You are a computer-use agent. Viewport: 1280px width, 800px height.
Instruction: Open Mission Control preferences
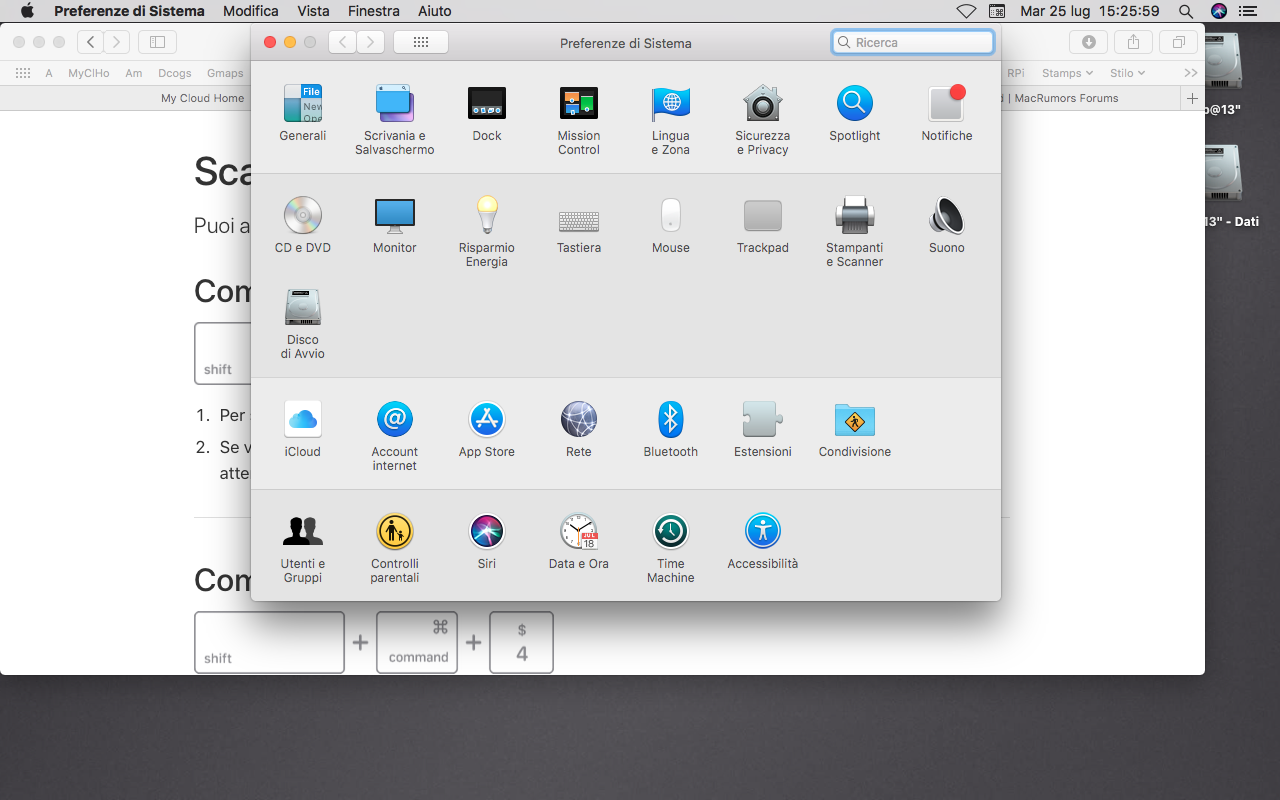[579, 120]
